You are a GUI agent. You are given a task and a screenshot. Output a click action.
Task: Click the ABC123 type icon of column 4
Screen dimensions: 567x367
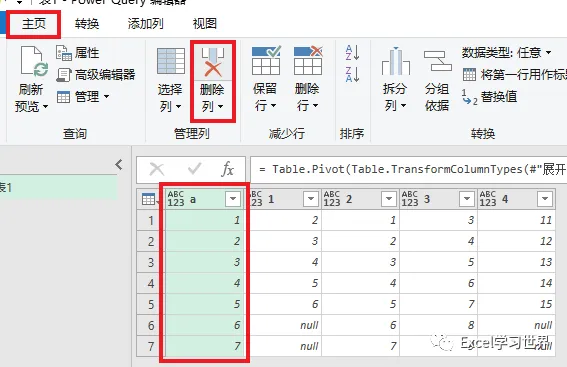point(488,199)
